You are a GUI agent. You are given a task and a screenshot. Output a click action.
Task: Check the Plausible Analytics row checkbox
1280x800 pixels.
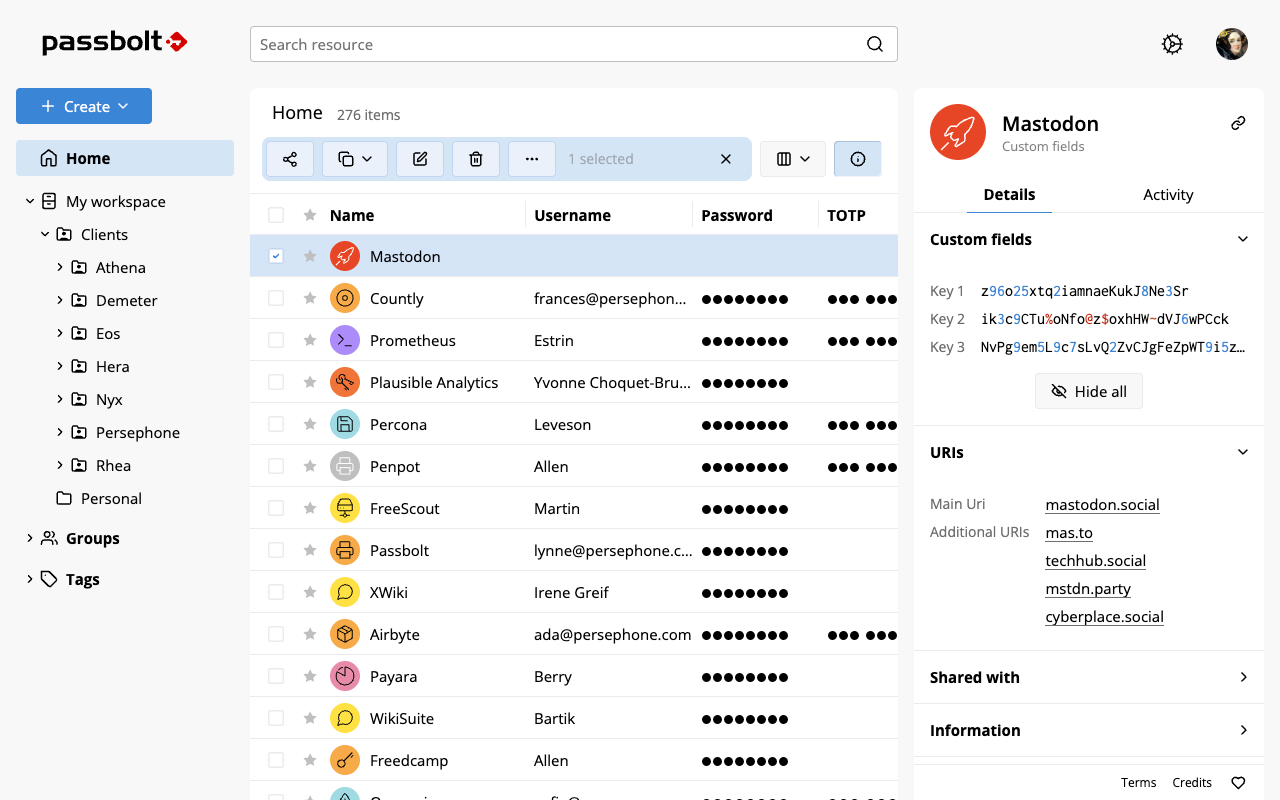276,382
